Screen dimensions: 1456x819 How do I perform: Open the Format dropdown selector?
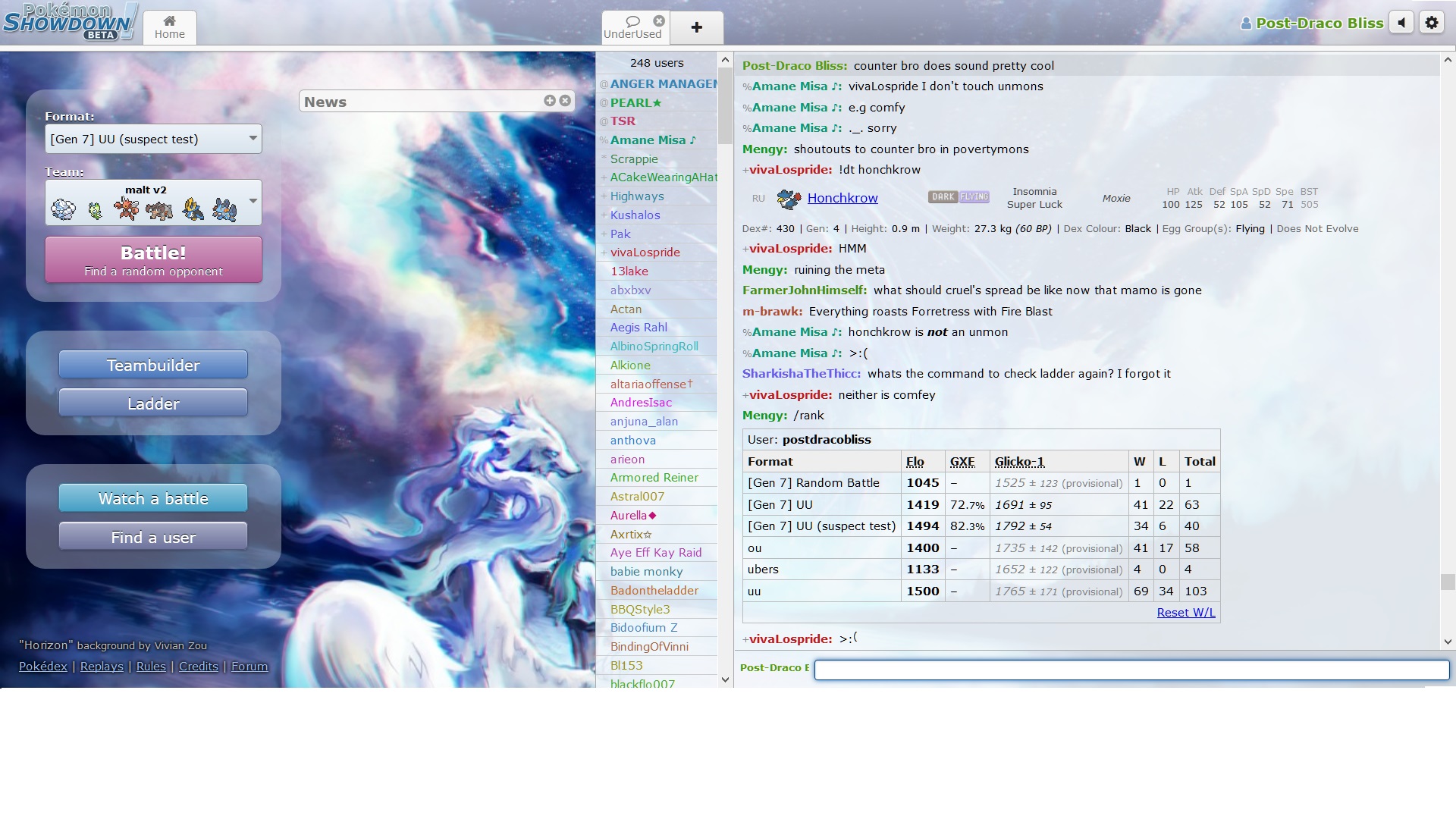tap(153, 139)
